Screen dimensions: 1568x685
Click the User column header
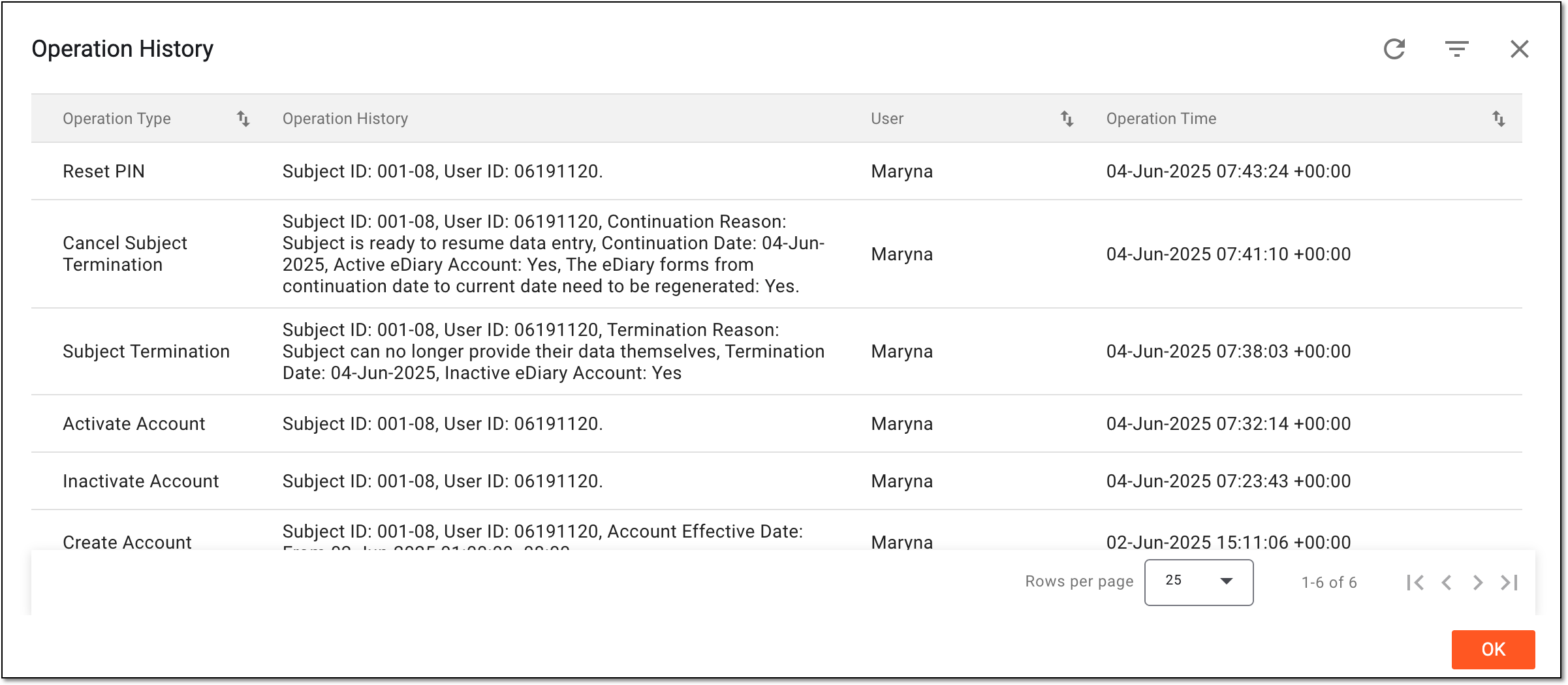[887, 119]
